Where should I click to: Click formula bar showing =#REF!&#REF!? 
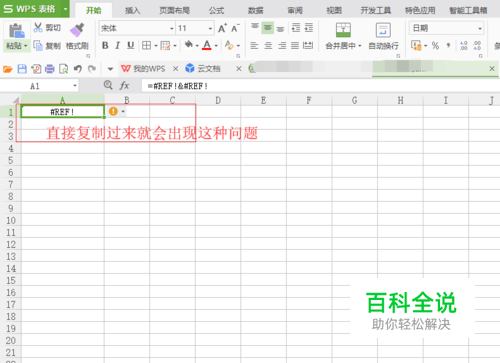(320, 86)
